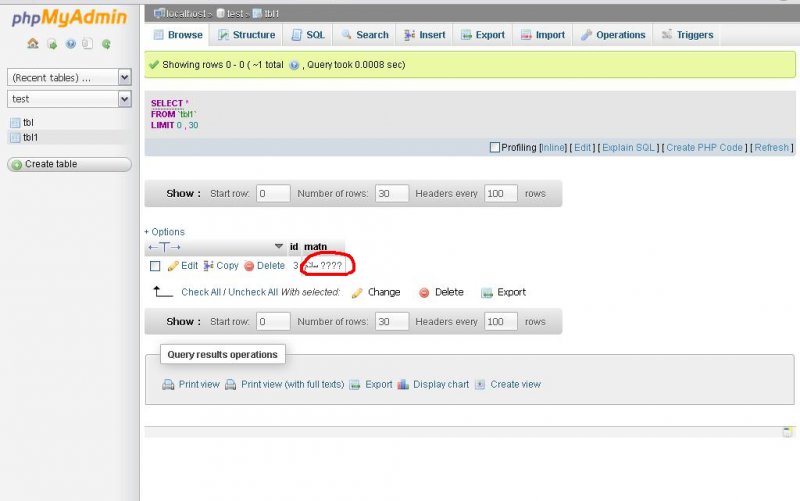The image size is (800, 501).
Task: Click the log out icon beside Home
Action: [51, 44]
